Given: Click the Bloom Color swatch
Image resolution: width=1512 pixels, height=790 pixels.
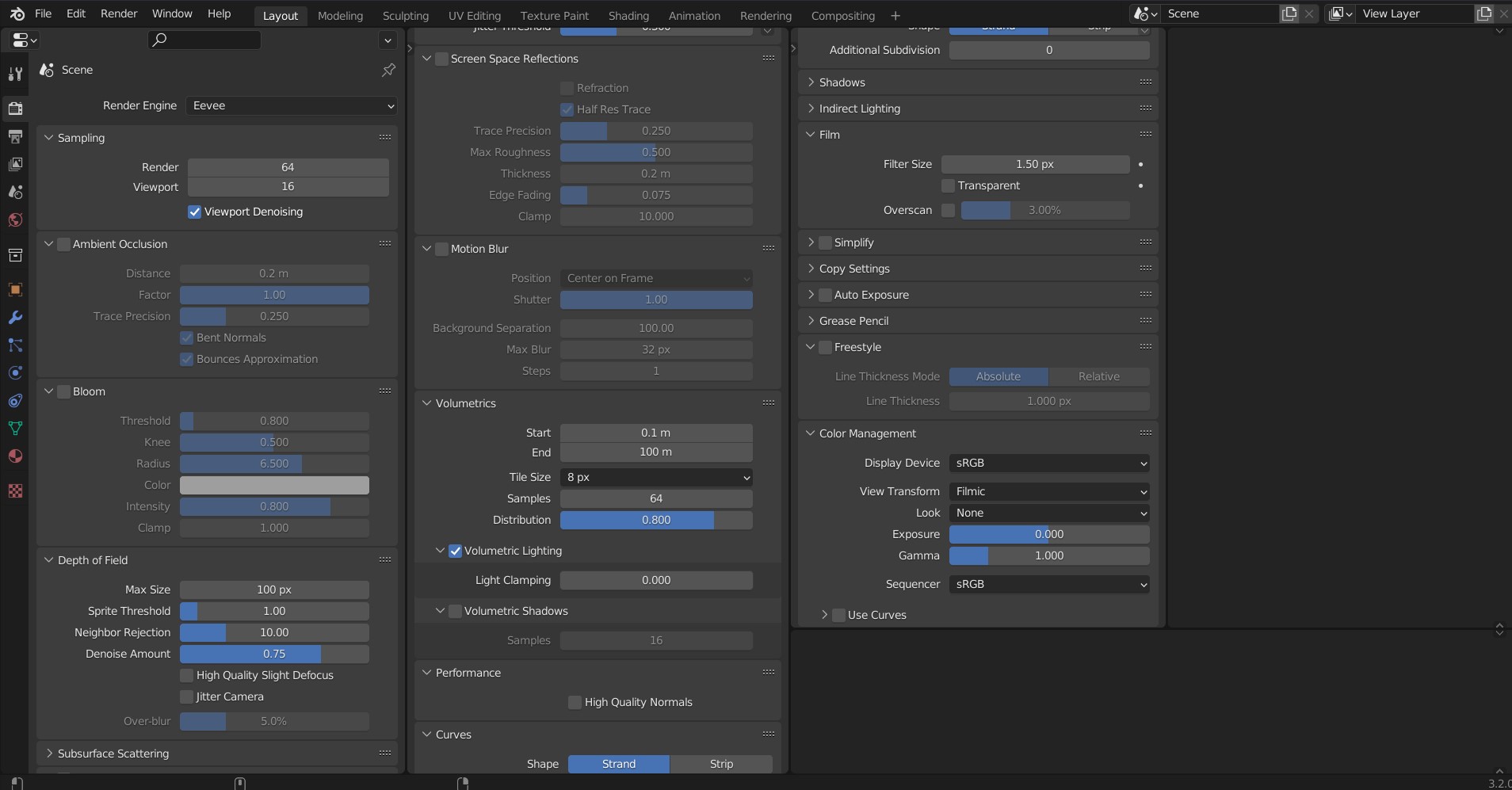Looking at the screenshot, I should (274, 485).
